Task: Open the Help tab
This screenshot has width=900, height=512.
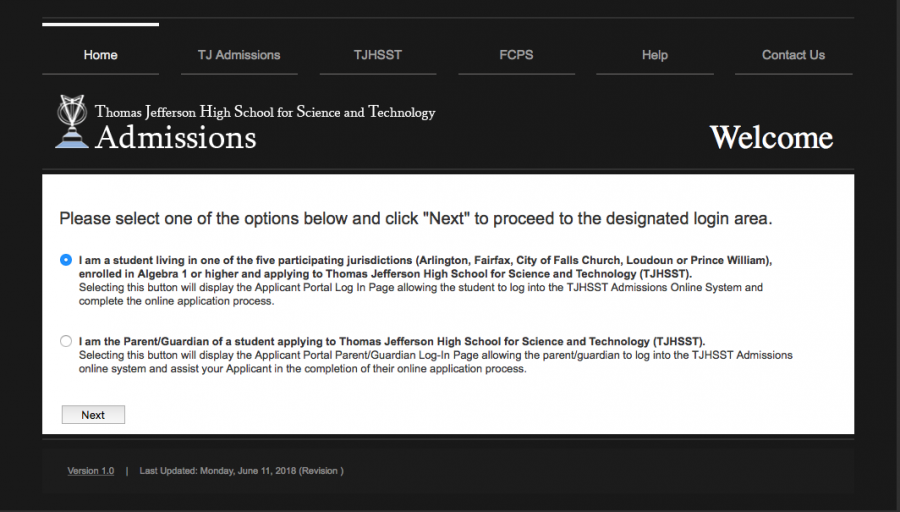Action: pyautogui.click(x=654, y=55)
